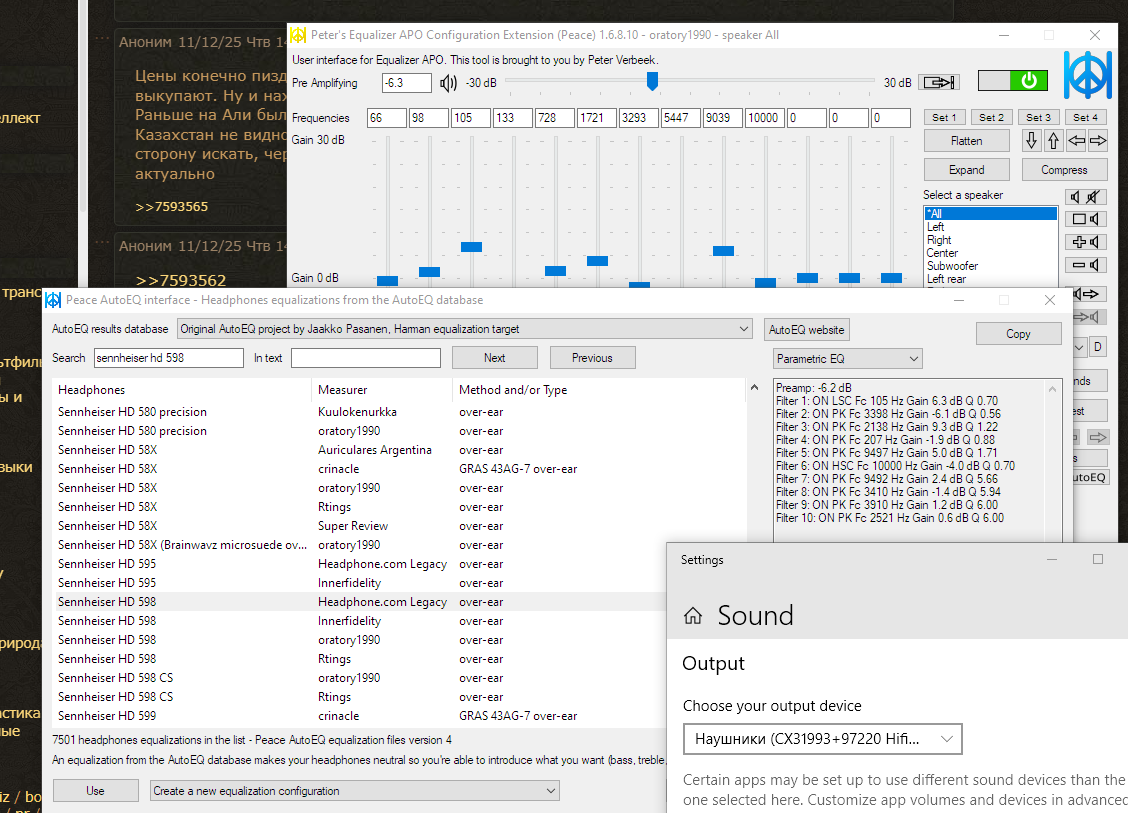Click the Pre Amplifying slider handle
This screenshot has width=1128, height=813.
click(x=652, y=81)
